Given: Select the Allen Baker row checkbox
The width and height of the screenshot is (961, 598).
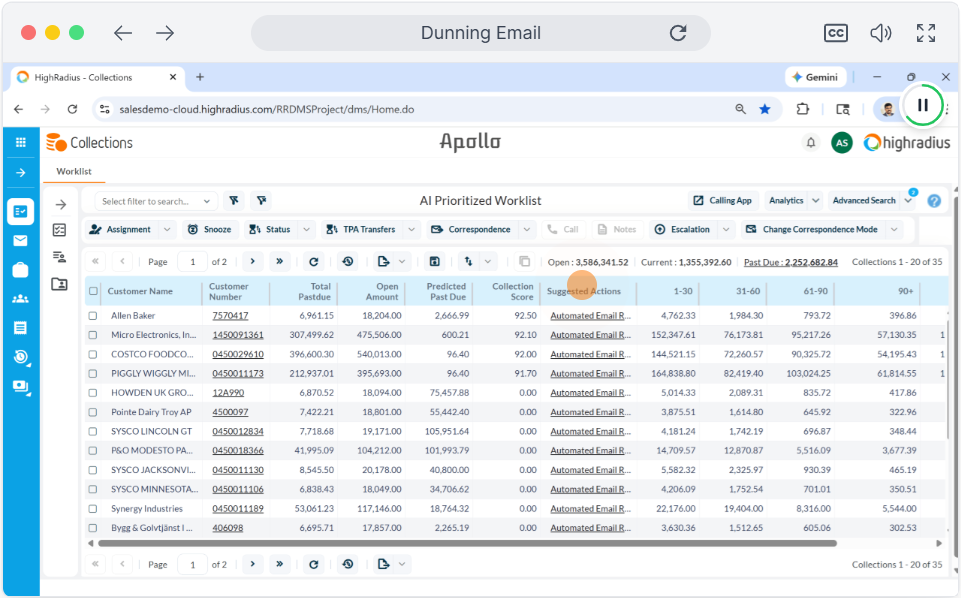Looking at the screenshot, I should click(94, 316).
